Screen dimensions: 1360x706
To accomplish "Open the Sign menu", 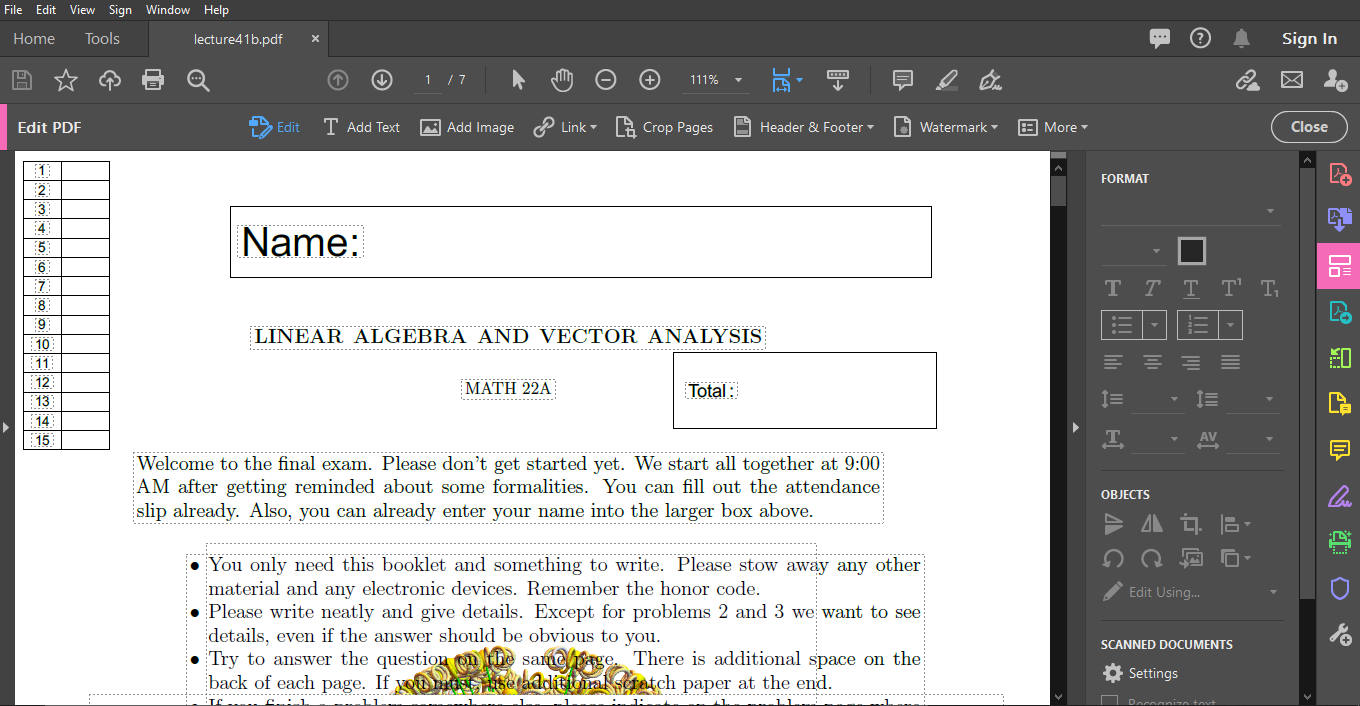I will pos(120,9).
